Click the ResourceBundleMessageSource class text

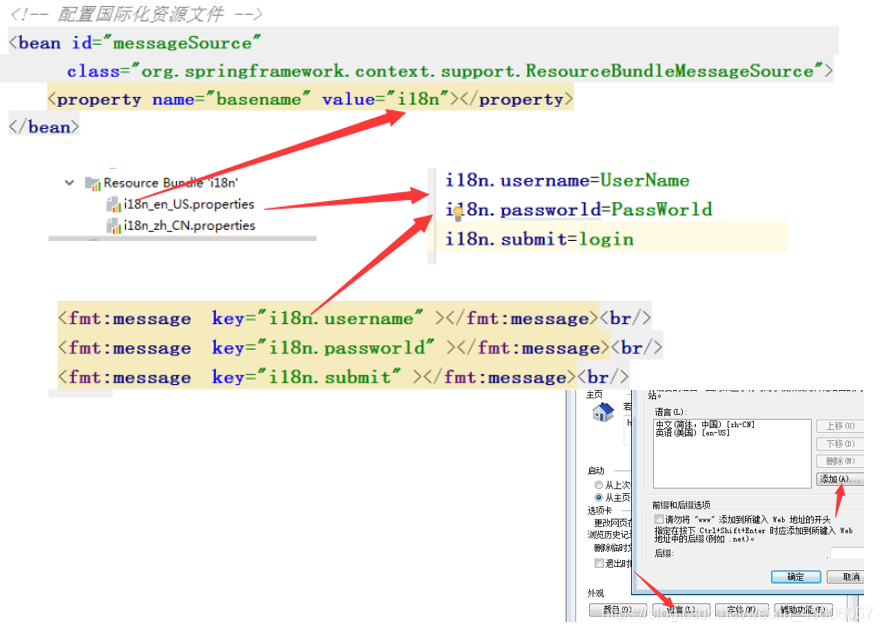670,71
